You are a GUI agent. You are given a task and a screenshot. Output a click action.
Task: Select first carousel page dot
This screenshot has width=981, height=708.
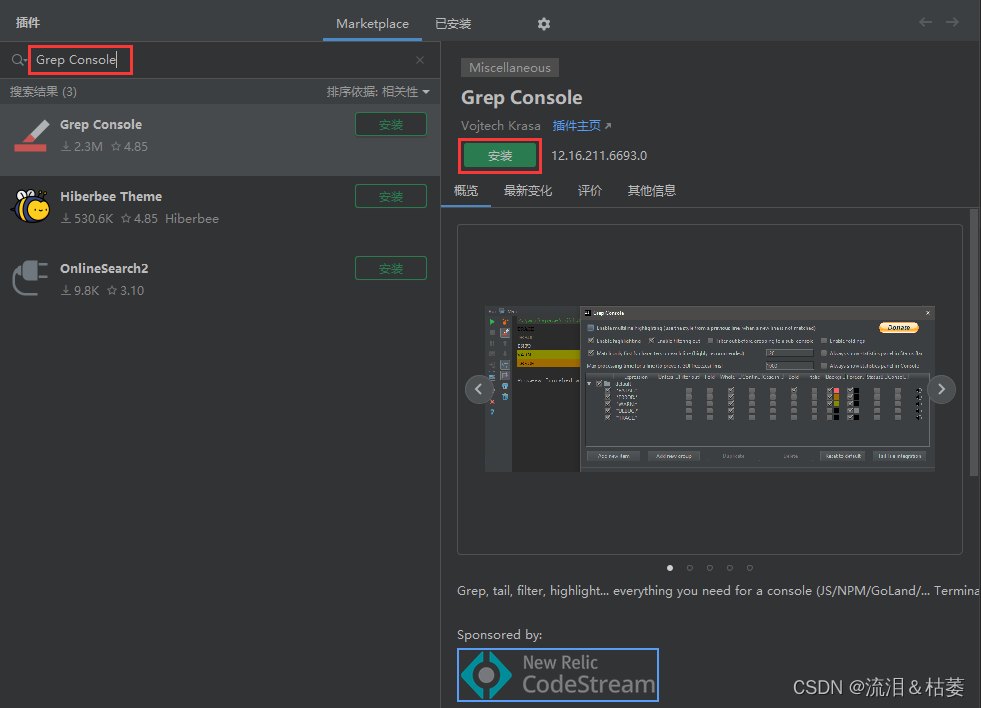[670, 568]
